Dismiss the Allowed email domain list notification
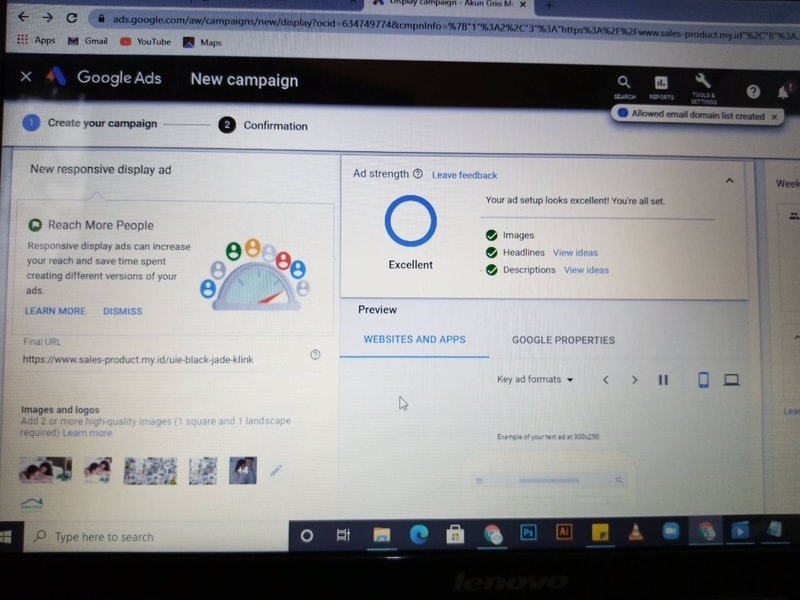800x600 pixels. [x=774, y=116]
